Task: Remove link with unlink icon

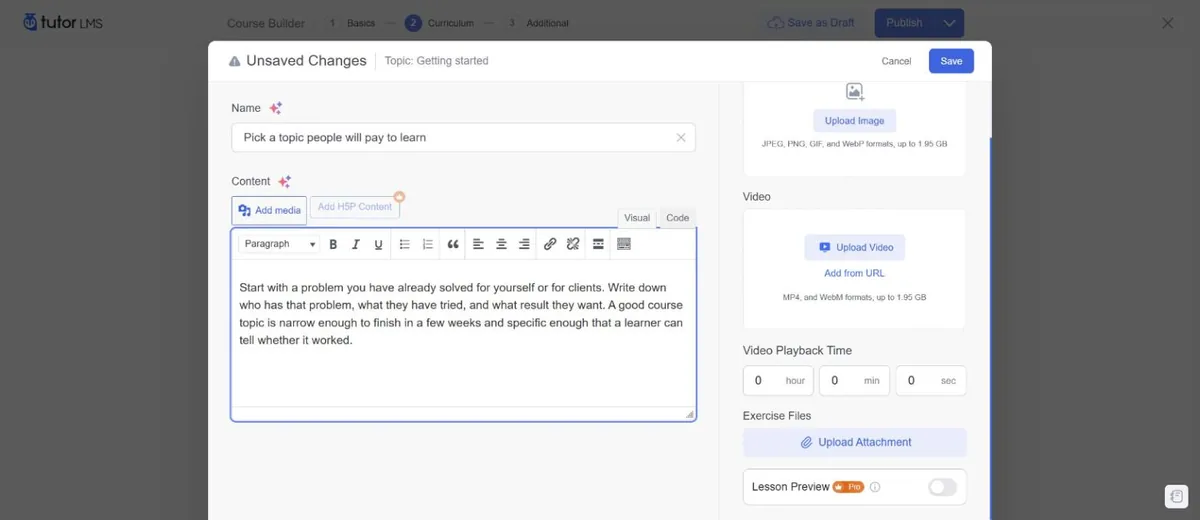Action: (573, 244)
